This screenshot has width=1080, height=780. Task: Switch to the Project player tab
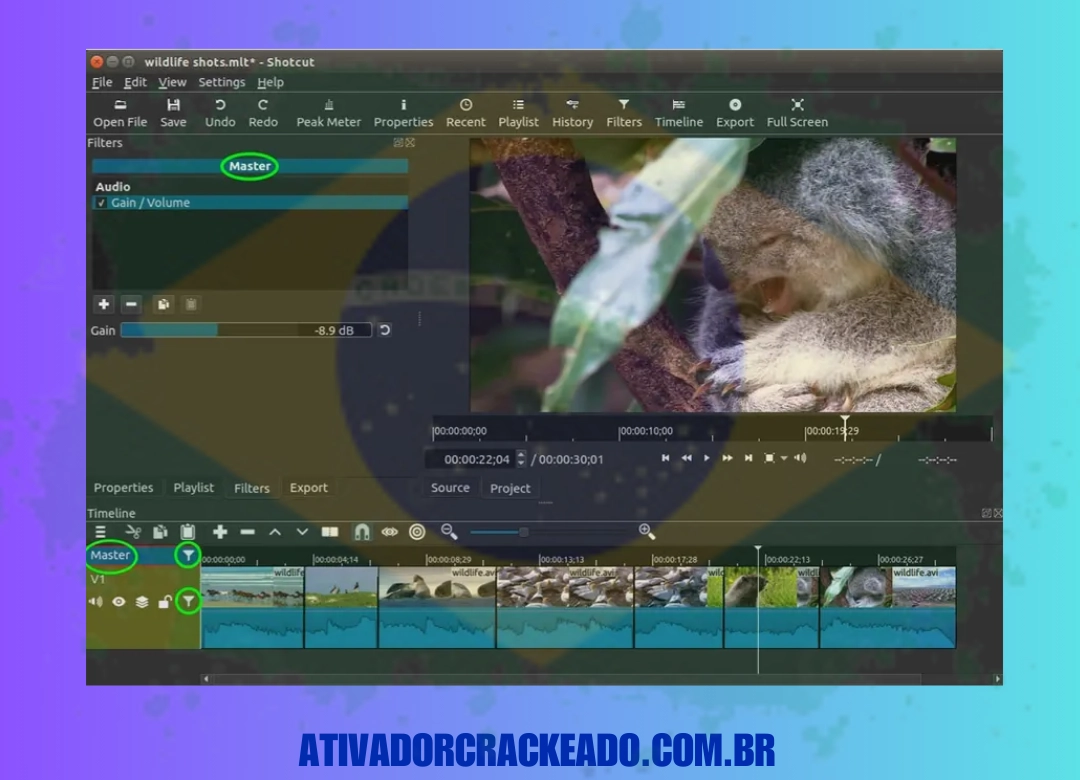(510, 488)
